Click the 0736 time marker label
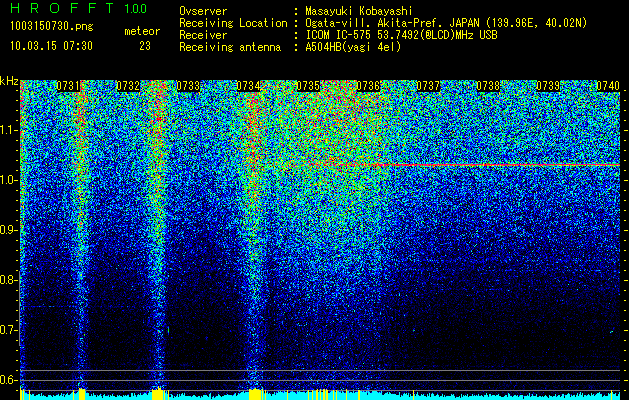 [368, 86]
